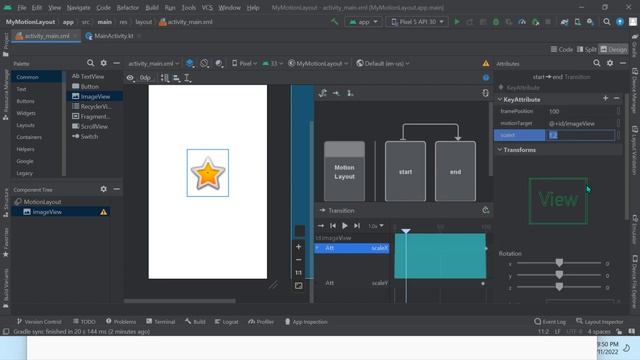Switch to Split view mode
Screen dimensions: 640x360
click(x=587, y=49)
